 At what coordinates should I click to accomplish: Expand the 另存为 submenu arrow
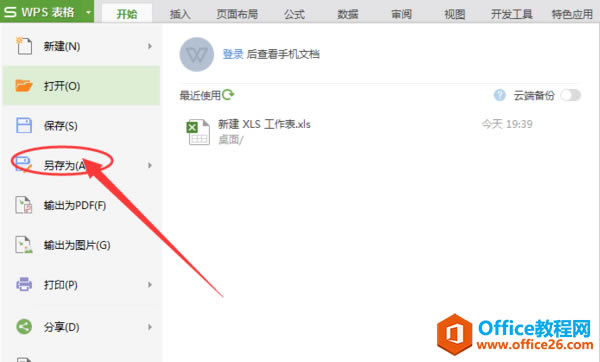150,165
